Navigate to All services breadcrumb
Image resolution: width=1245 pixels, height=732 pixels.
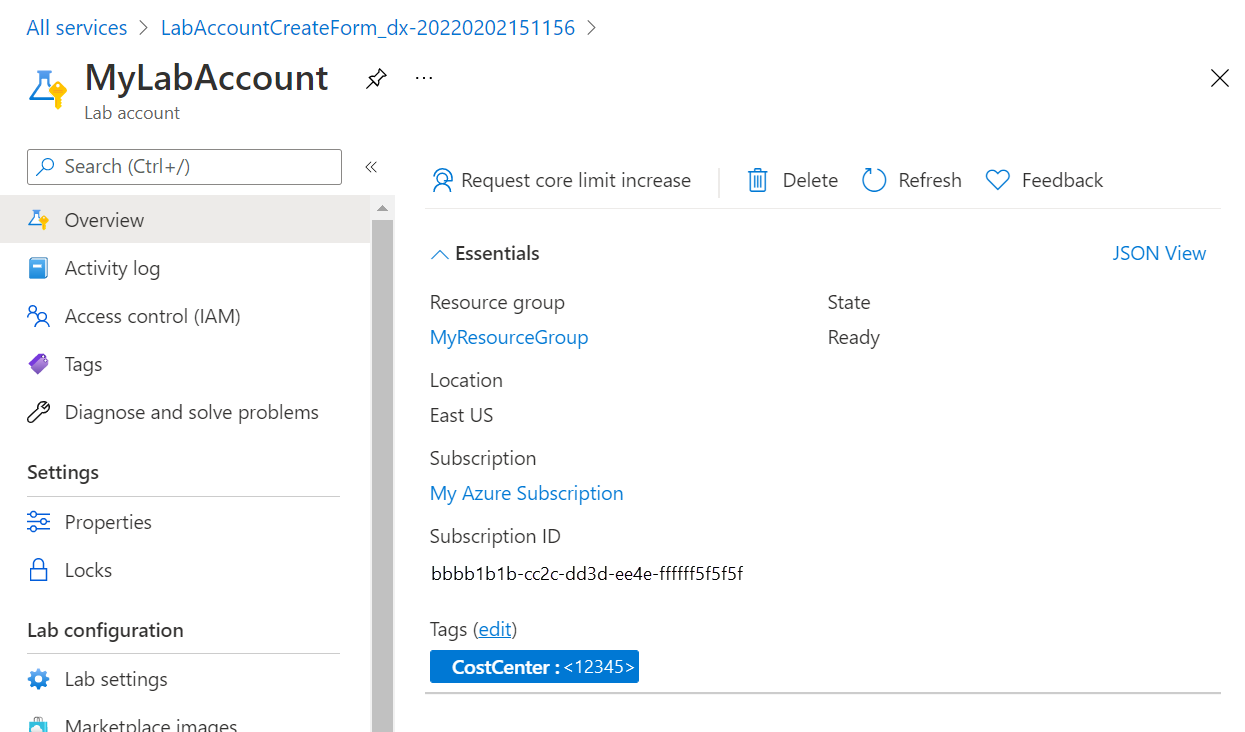[76, 27]
